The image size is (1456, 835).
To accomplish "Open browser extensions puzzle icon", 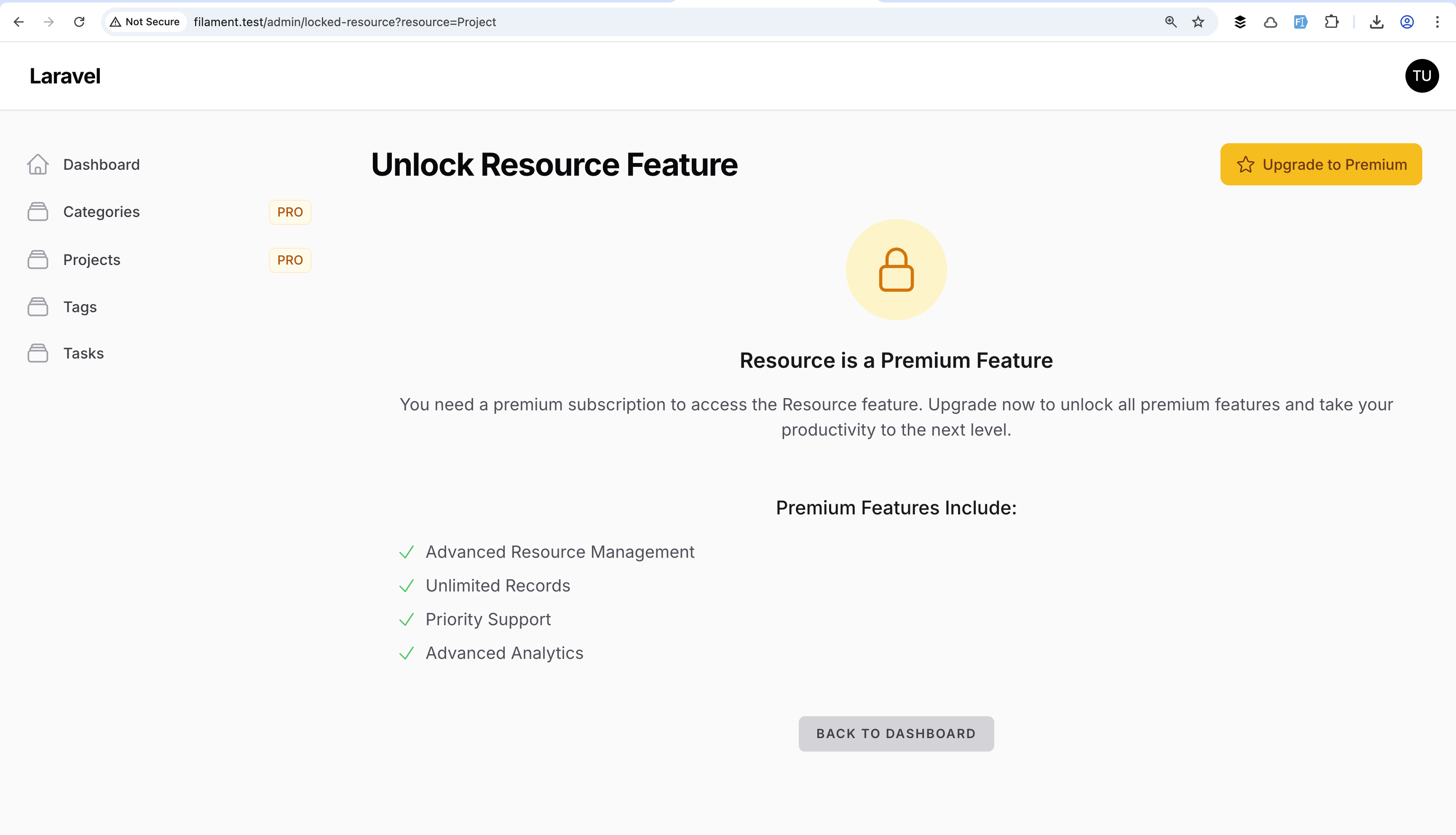I will pos(1332,22).
